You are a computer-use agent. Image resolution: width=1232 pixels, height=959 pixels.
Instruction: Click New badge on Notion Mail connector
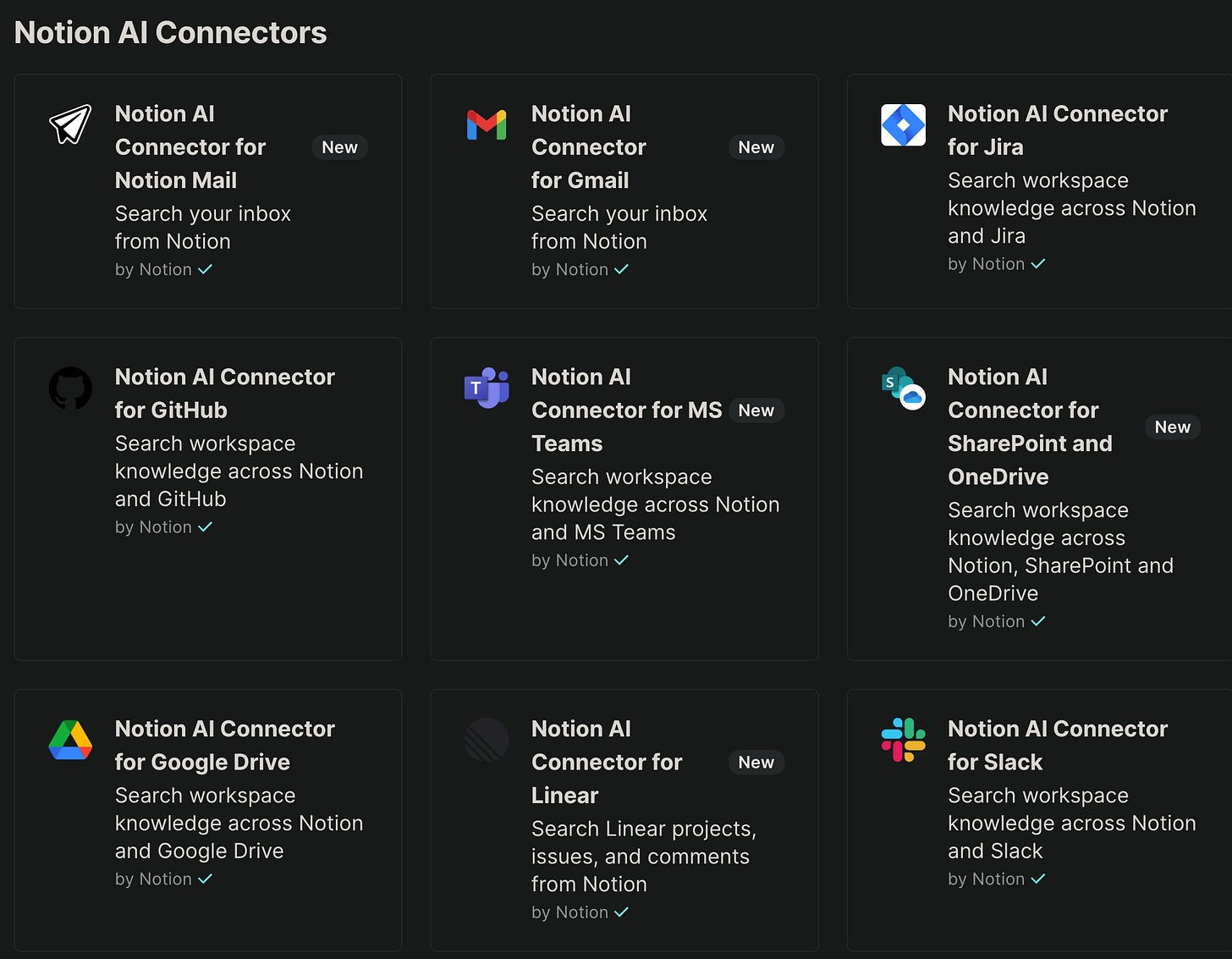(339, 147)
